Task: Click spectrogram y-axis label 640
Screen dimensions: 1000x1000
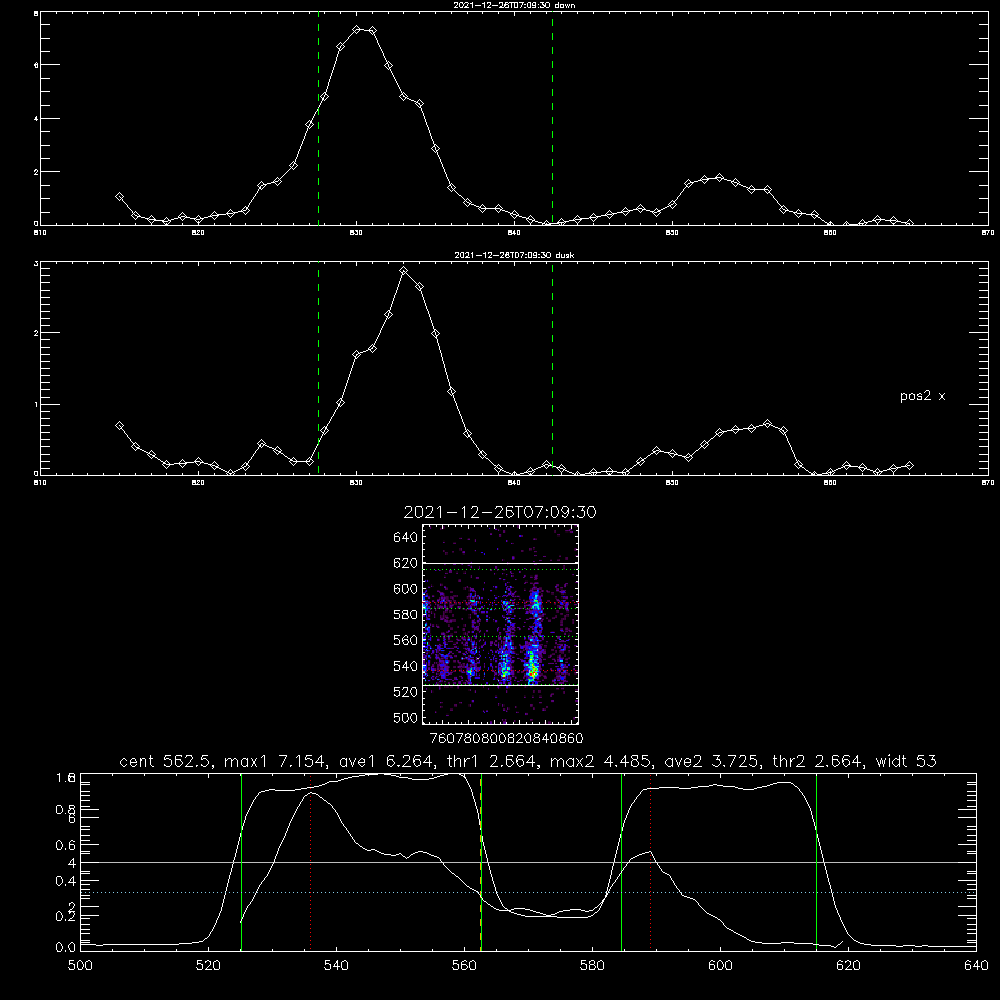Action: tap(406, 538)
